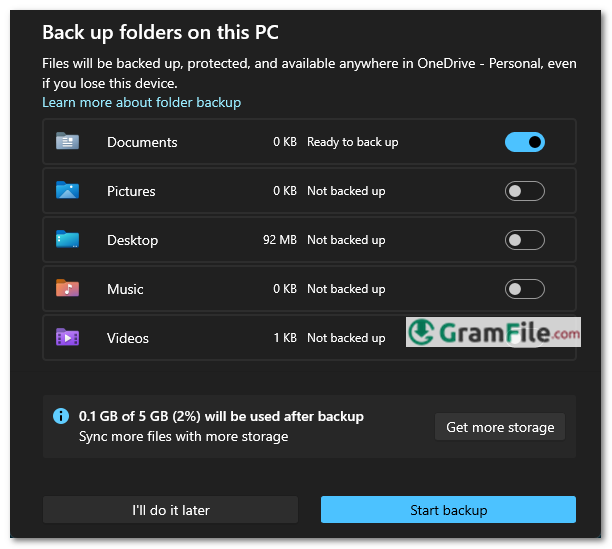The image size is (612, 549).
Task: Click the Back up folders on this PC heading
Action: [x=160, y=32]
